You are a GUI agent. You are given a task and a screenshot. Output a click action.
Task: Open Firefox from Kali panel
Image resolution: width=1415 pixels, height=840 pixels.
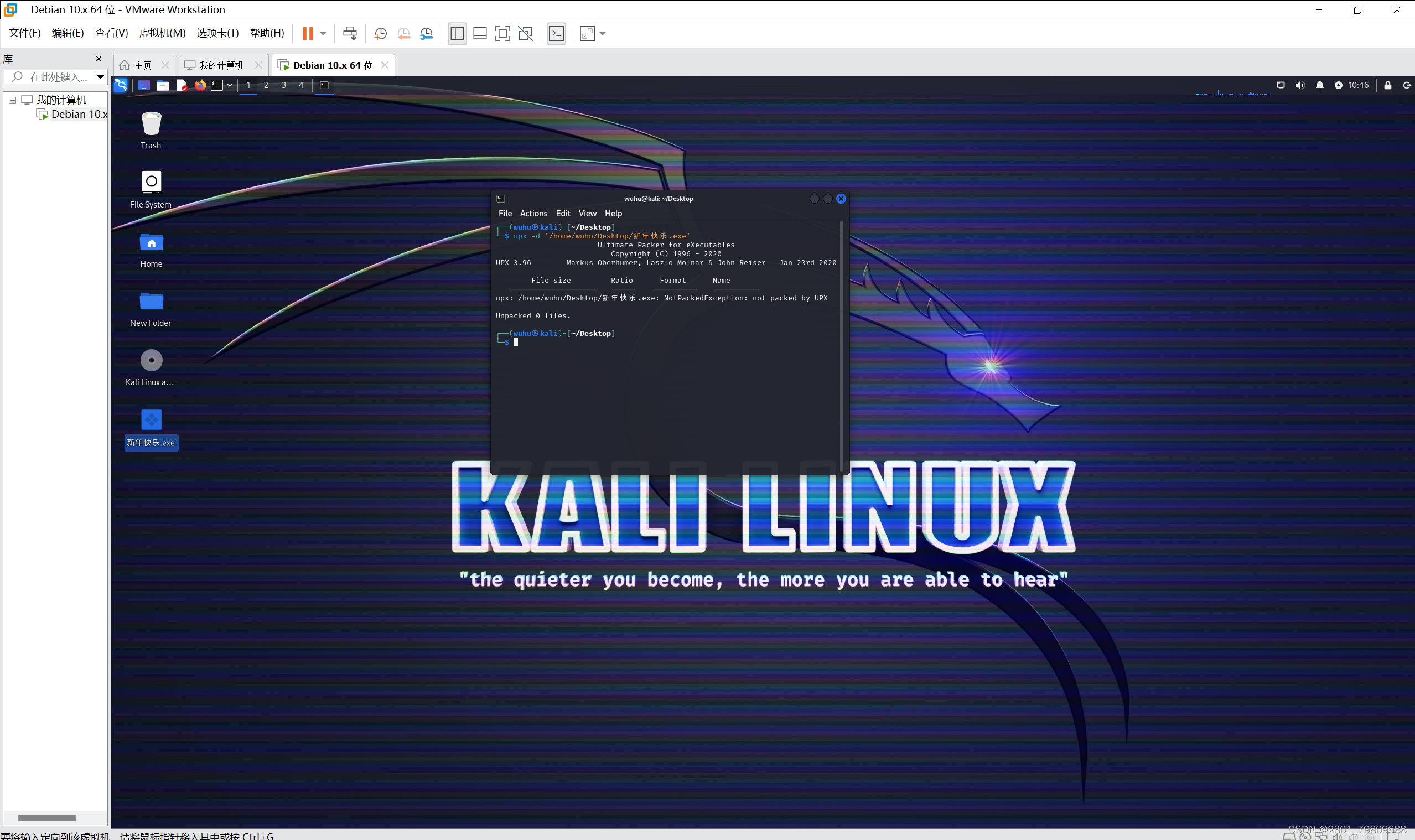200,85
